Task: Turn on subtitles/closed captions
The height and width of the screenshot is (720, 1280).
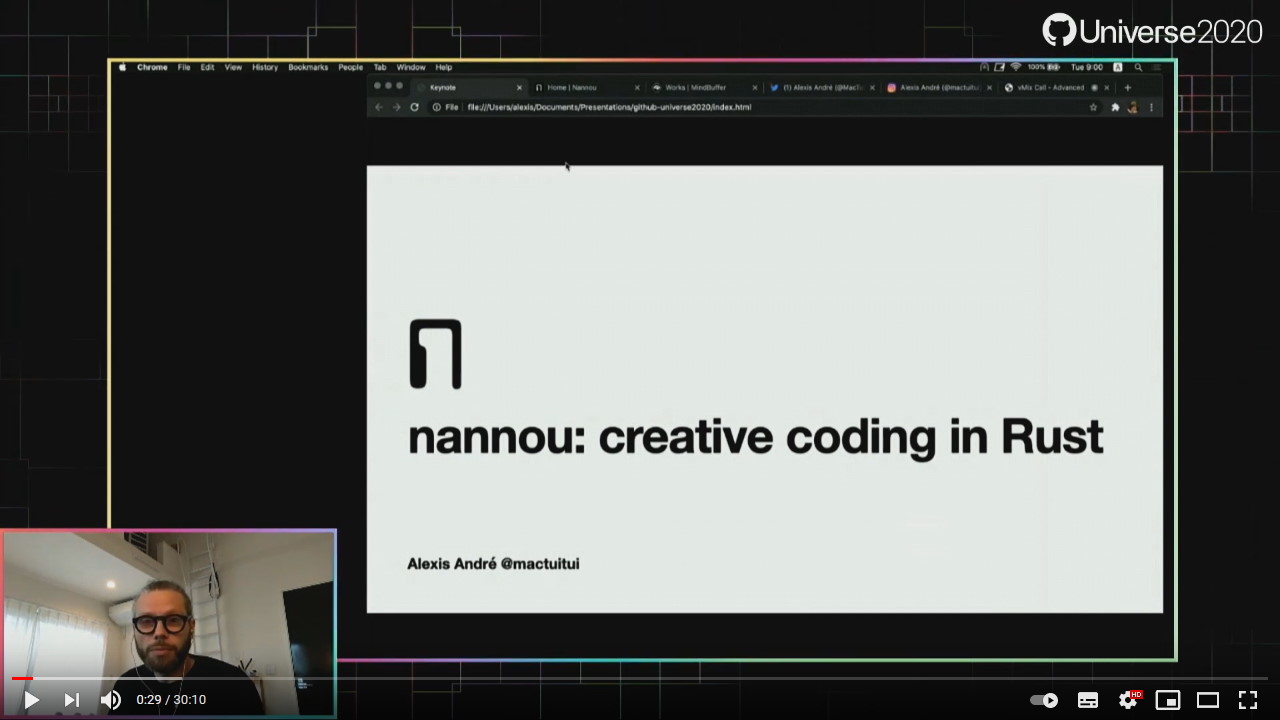Action: [1088, 700]
